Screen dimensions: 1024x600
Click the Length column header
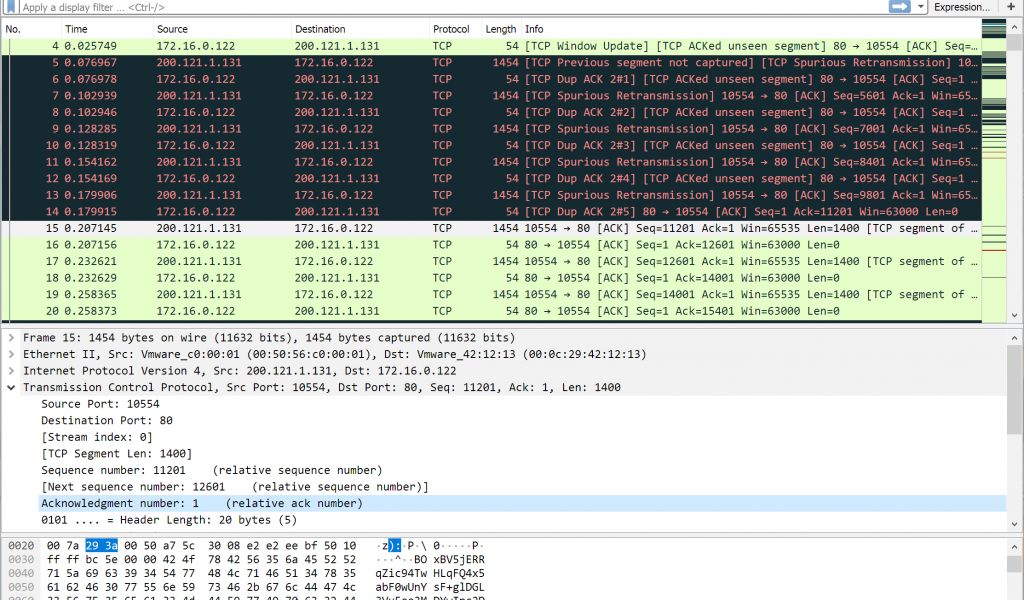tap(500, 29)
